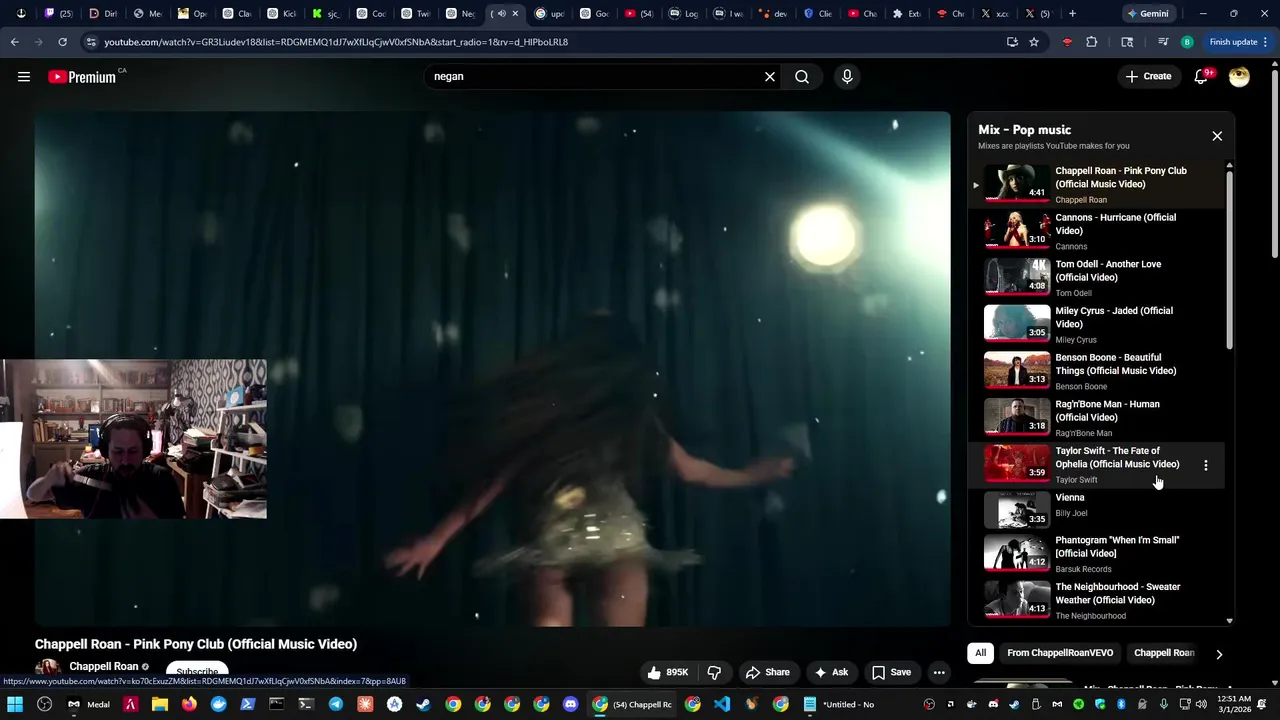1280x720 pixels.
Task: Open options for Taylor Swift playlist item
Action: [x=1206, y=465]
